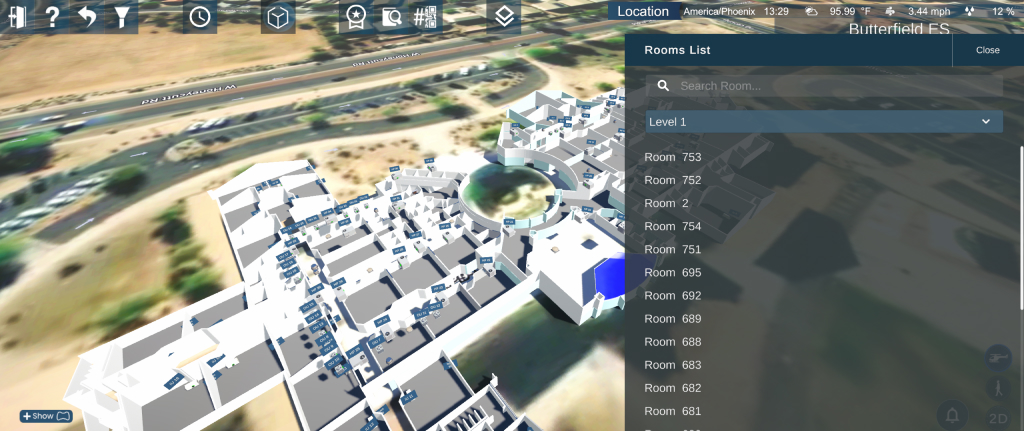Image resolution: width=1024 pixels, height=431 pixels.
Task: Close the Rooms List panel
Action: 987,50
